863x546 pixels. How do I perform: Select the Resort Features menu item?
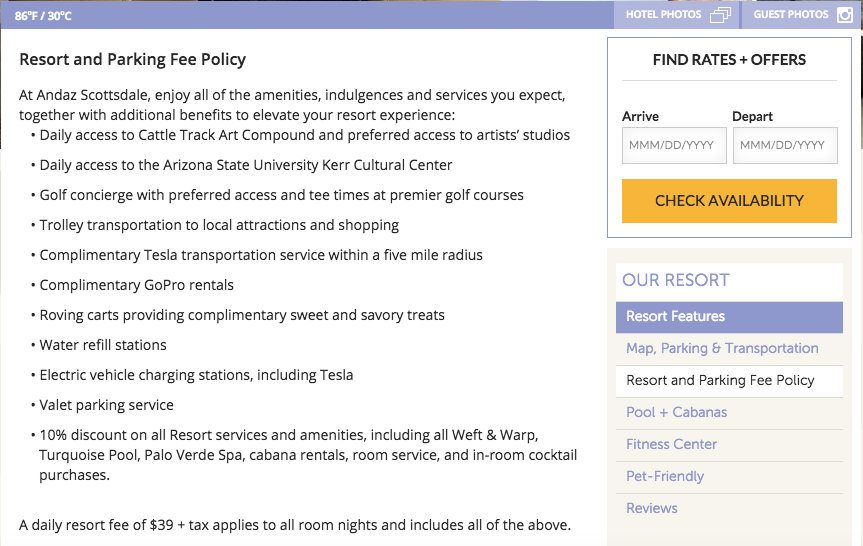coord(675,317)
